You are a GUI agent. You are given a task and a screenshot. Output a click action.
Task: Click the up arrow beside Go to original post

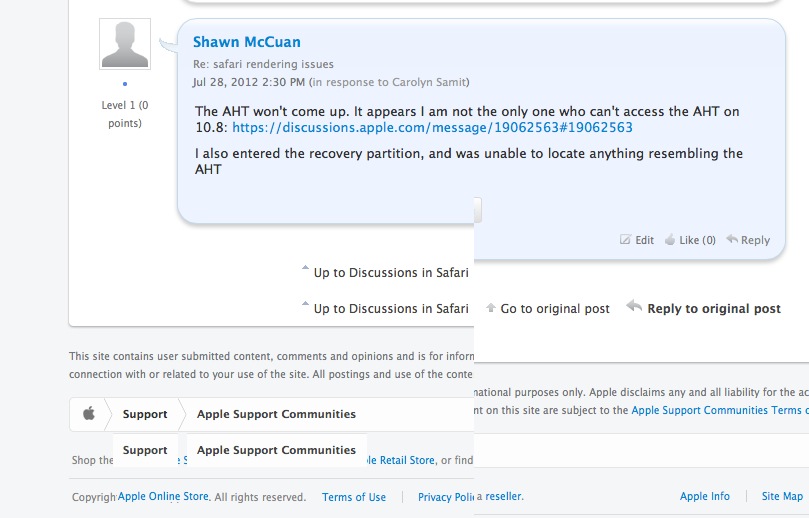pos(490,308)
